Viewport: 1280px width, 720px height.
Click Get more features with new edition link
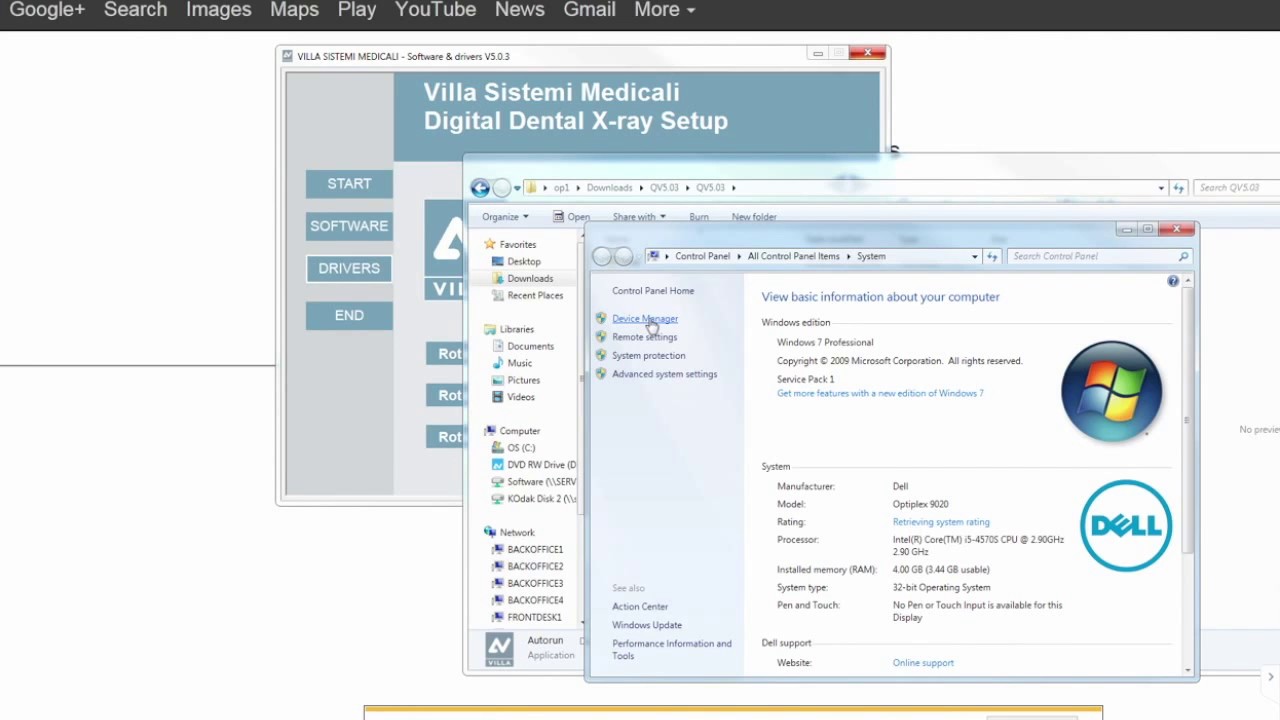coord(880,394)
